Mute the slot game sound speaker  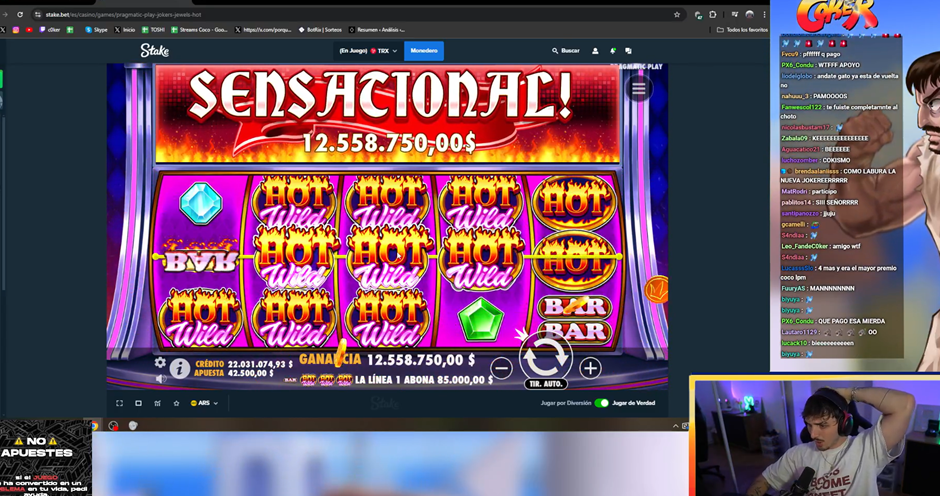[161, 378]
